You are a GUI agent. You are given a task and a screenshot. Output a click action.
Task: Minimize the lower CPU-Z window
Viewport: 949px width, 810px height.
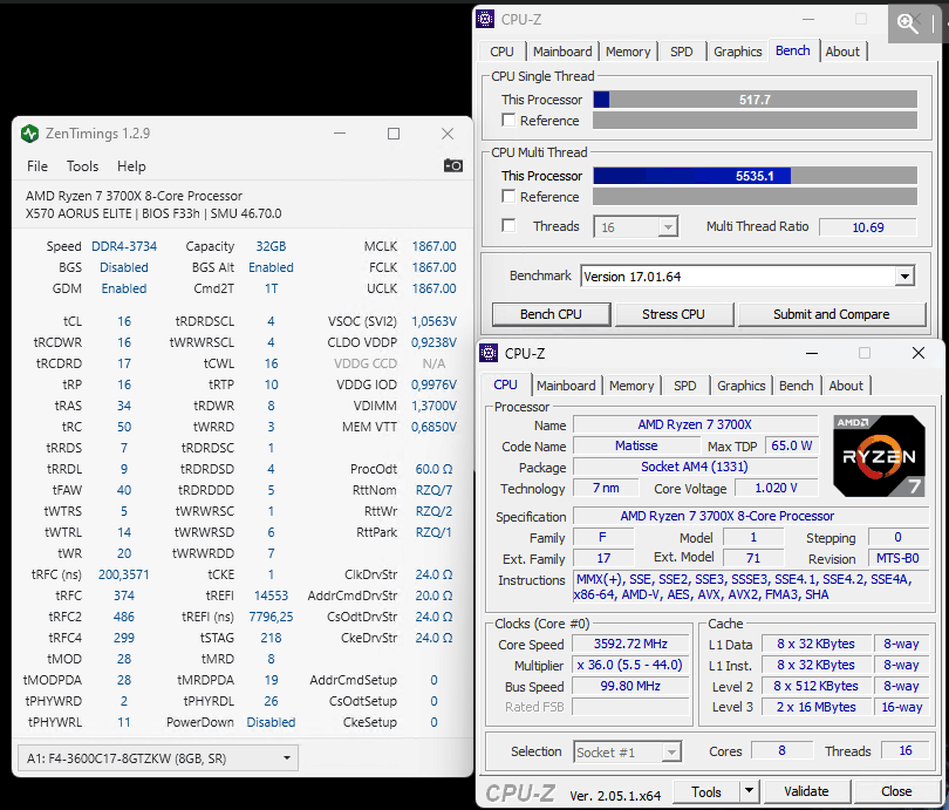(x=812, y=353)
